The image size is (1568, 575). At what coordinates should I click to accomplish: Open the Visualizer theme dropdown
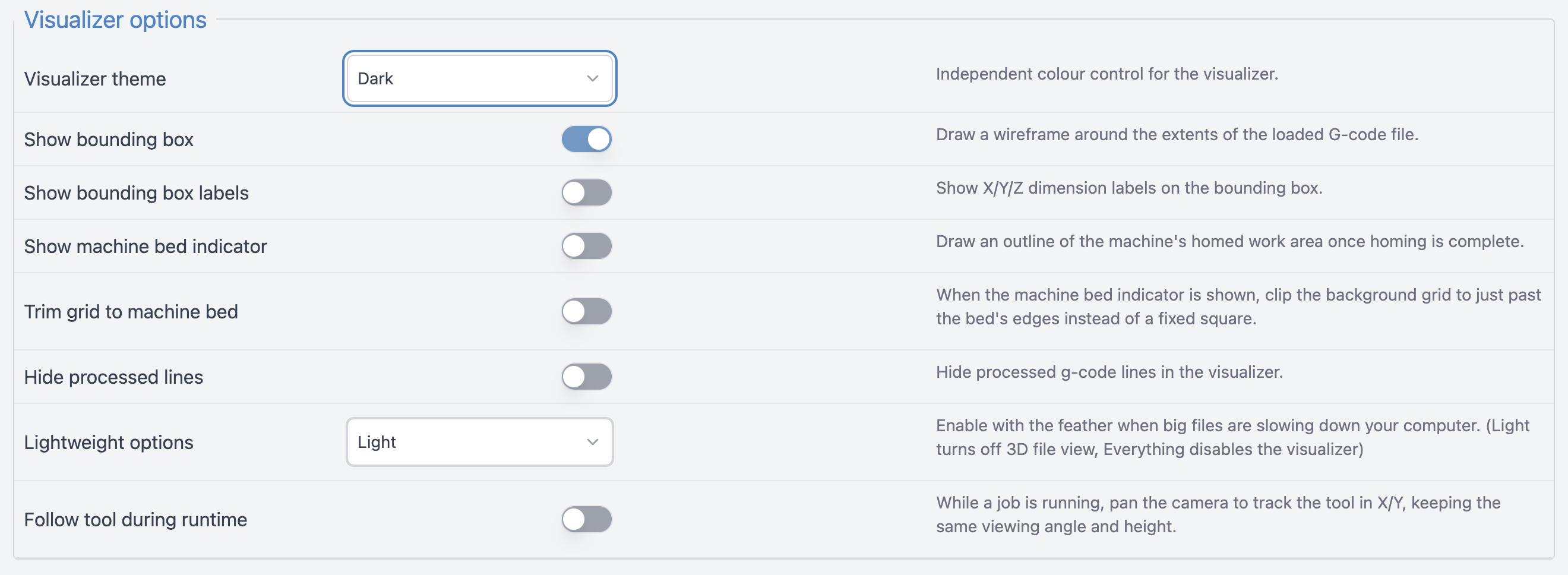click(480, 78)
